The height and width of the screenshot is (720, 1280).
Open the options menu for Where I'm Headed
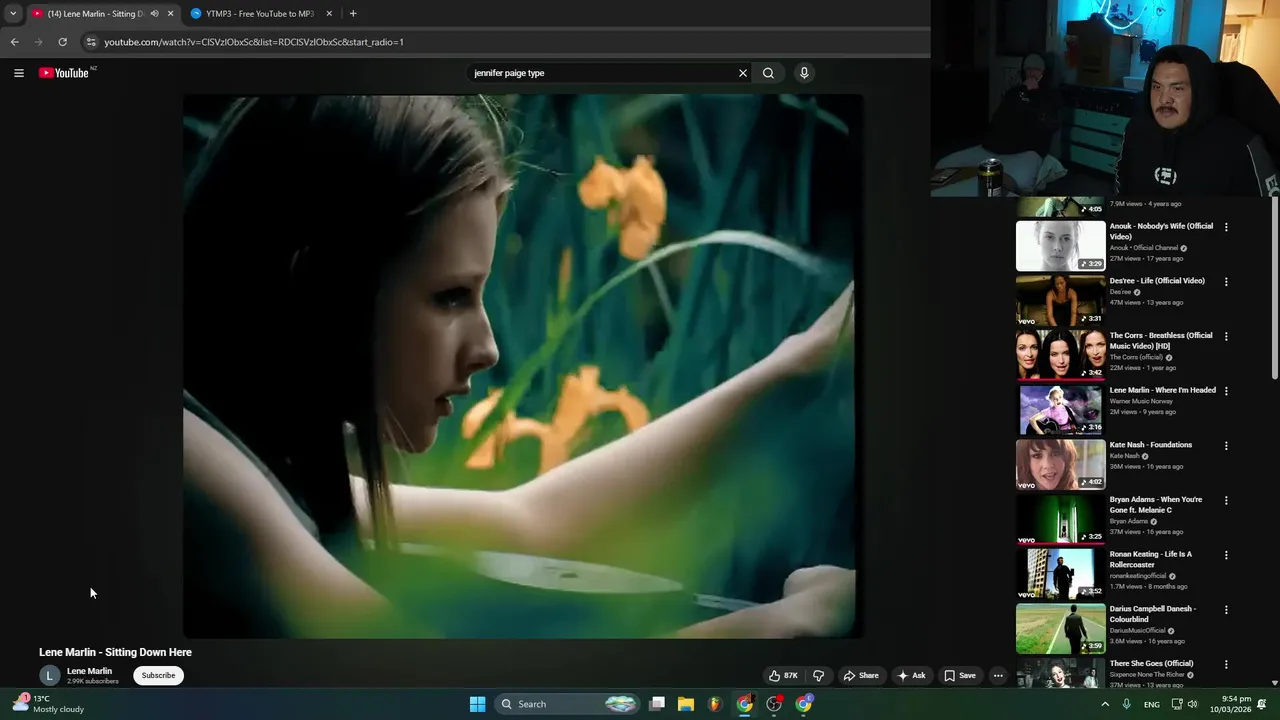click(1226, 391)
